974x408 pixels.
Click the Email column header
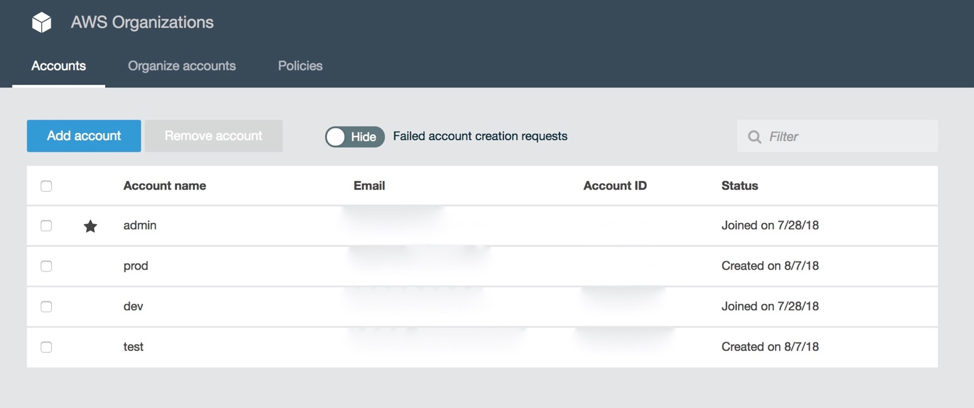tap(369, 186)
